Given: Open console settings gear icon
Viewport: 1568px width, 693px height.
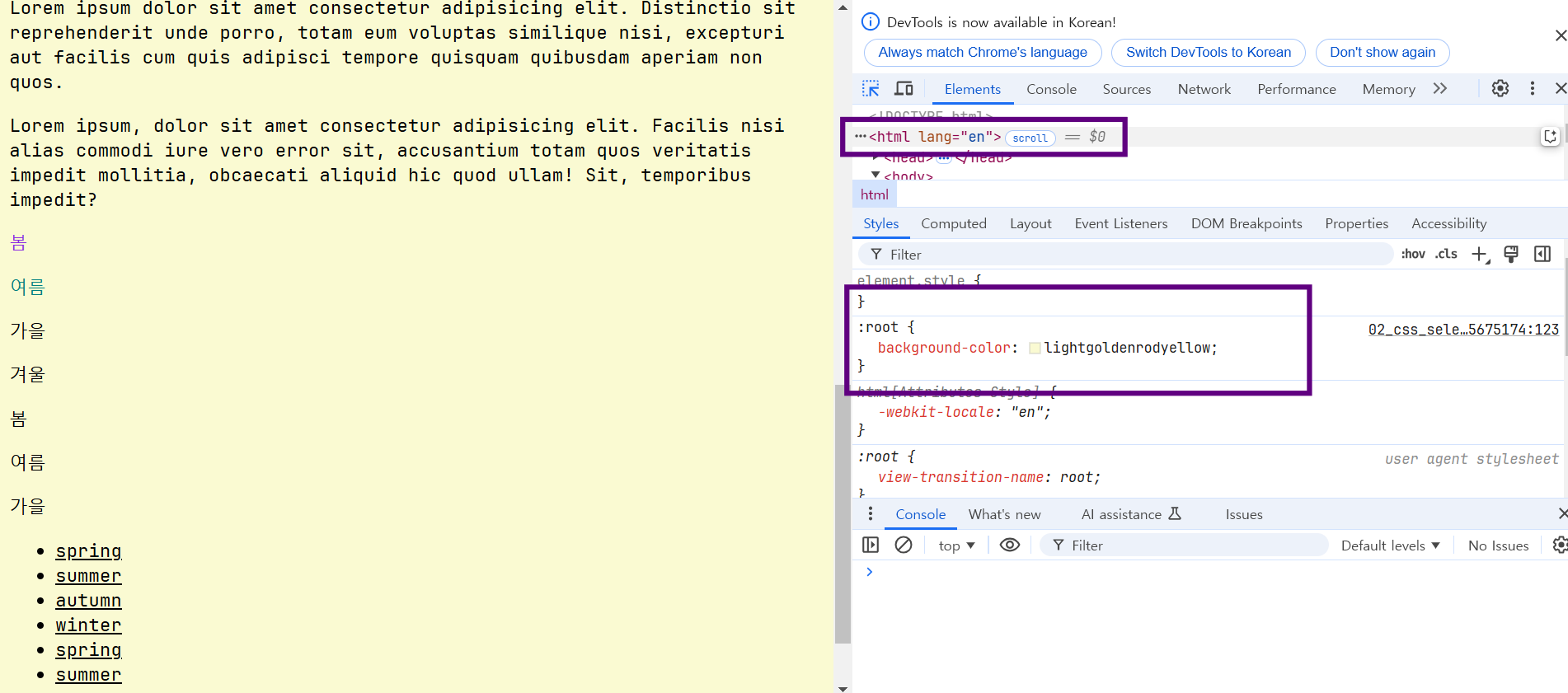Looking at the screenshot, I should tap(1560, 546).
